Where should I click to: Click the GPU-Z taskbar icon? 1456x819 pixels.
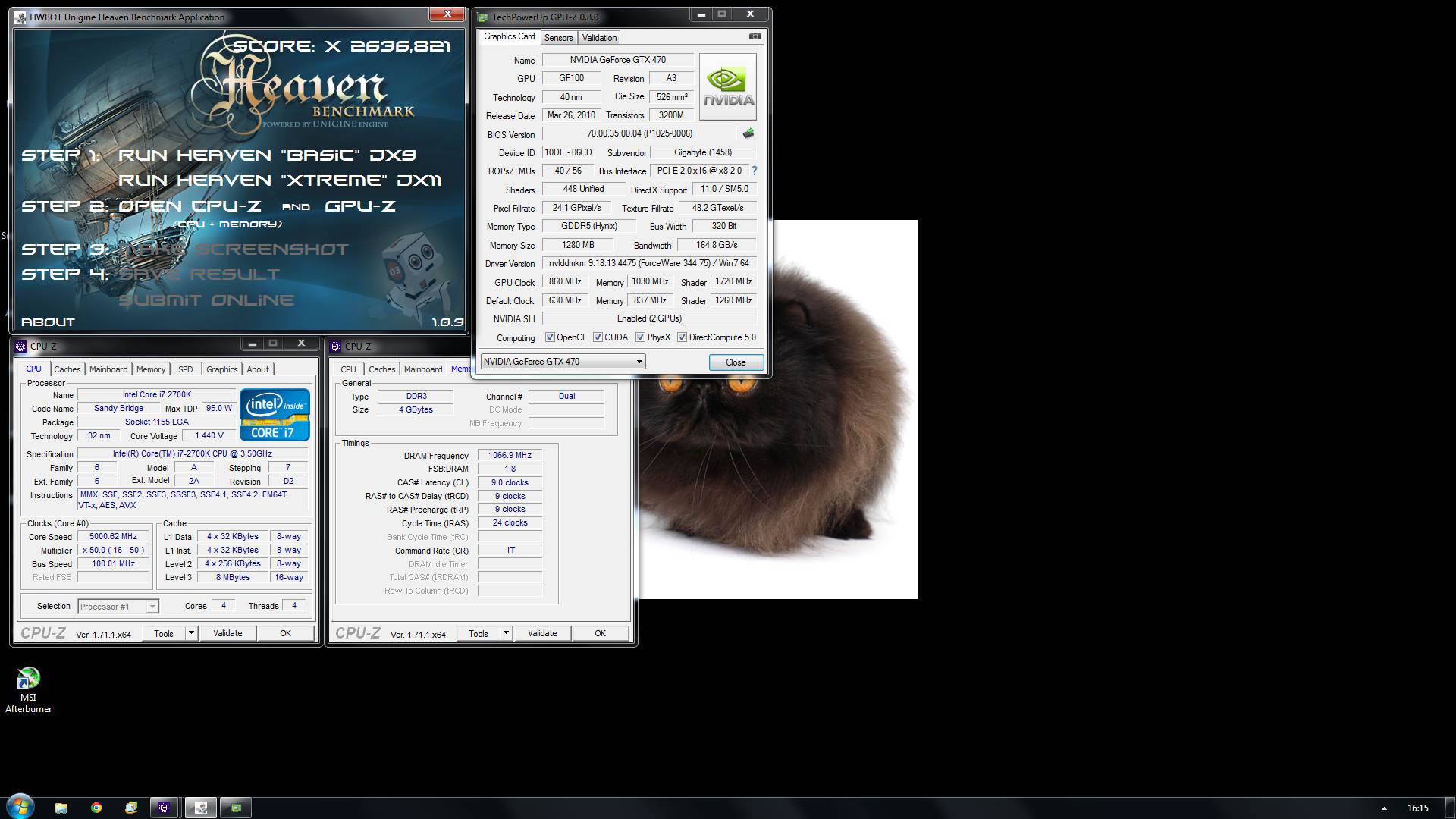tap(236, 808)
